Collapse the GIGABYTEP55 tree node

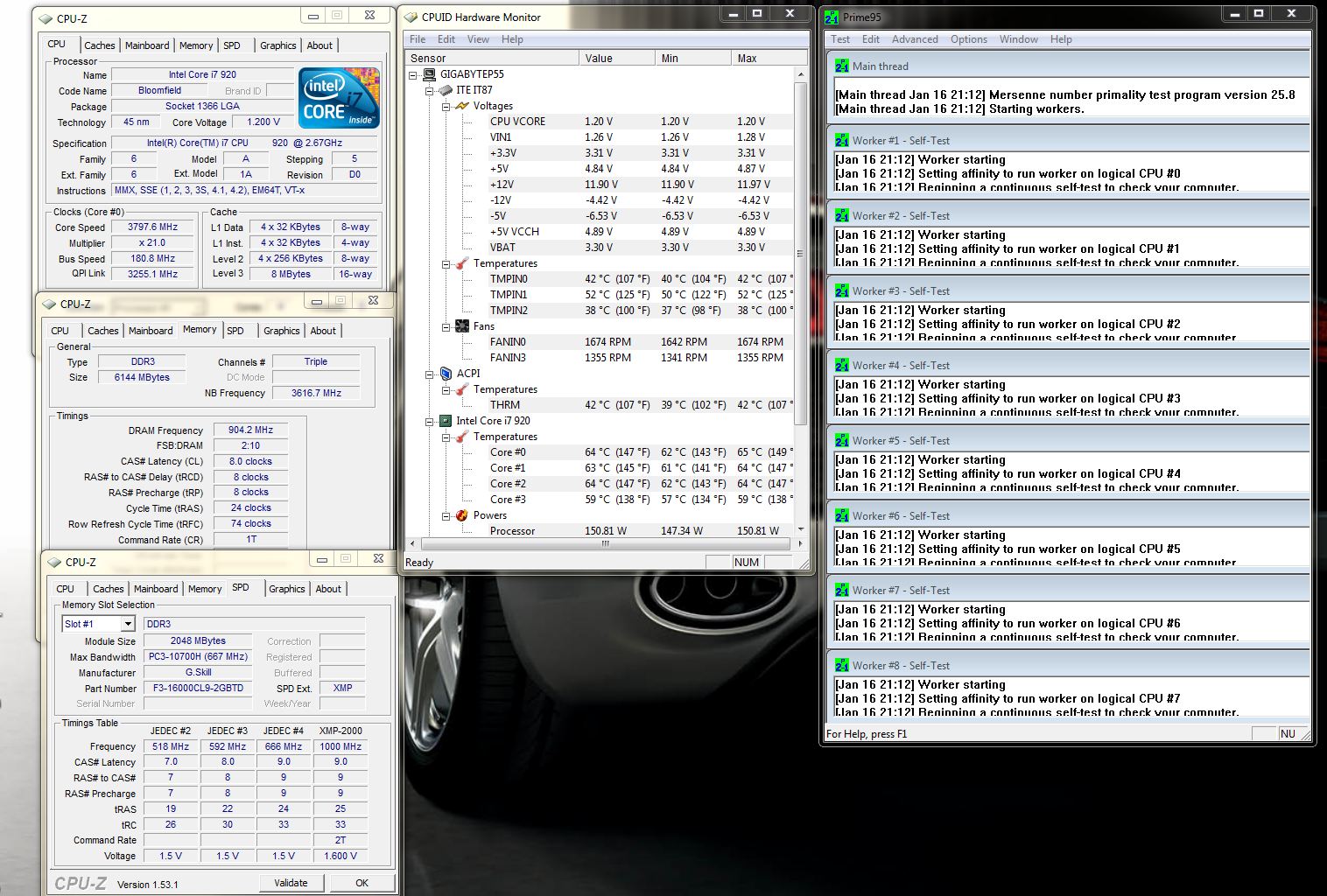(x=413, y=74)
